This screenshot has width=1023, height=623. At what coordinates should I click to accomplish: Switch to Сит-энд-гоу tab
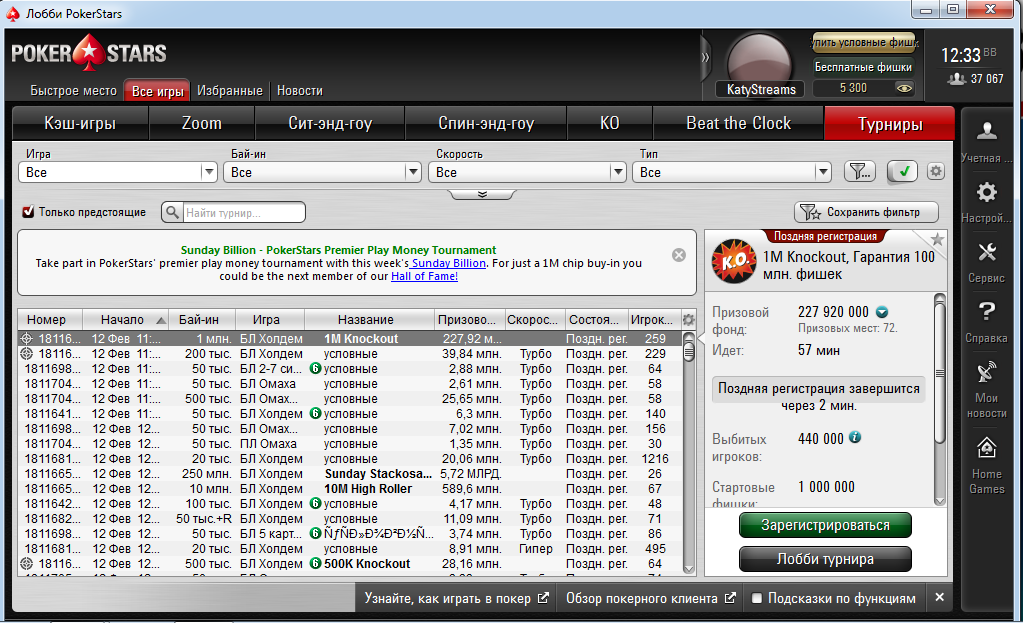point(330,123)
